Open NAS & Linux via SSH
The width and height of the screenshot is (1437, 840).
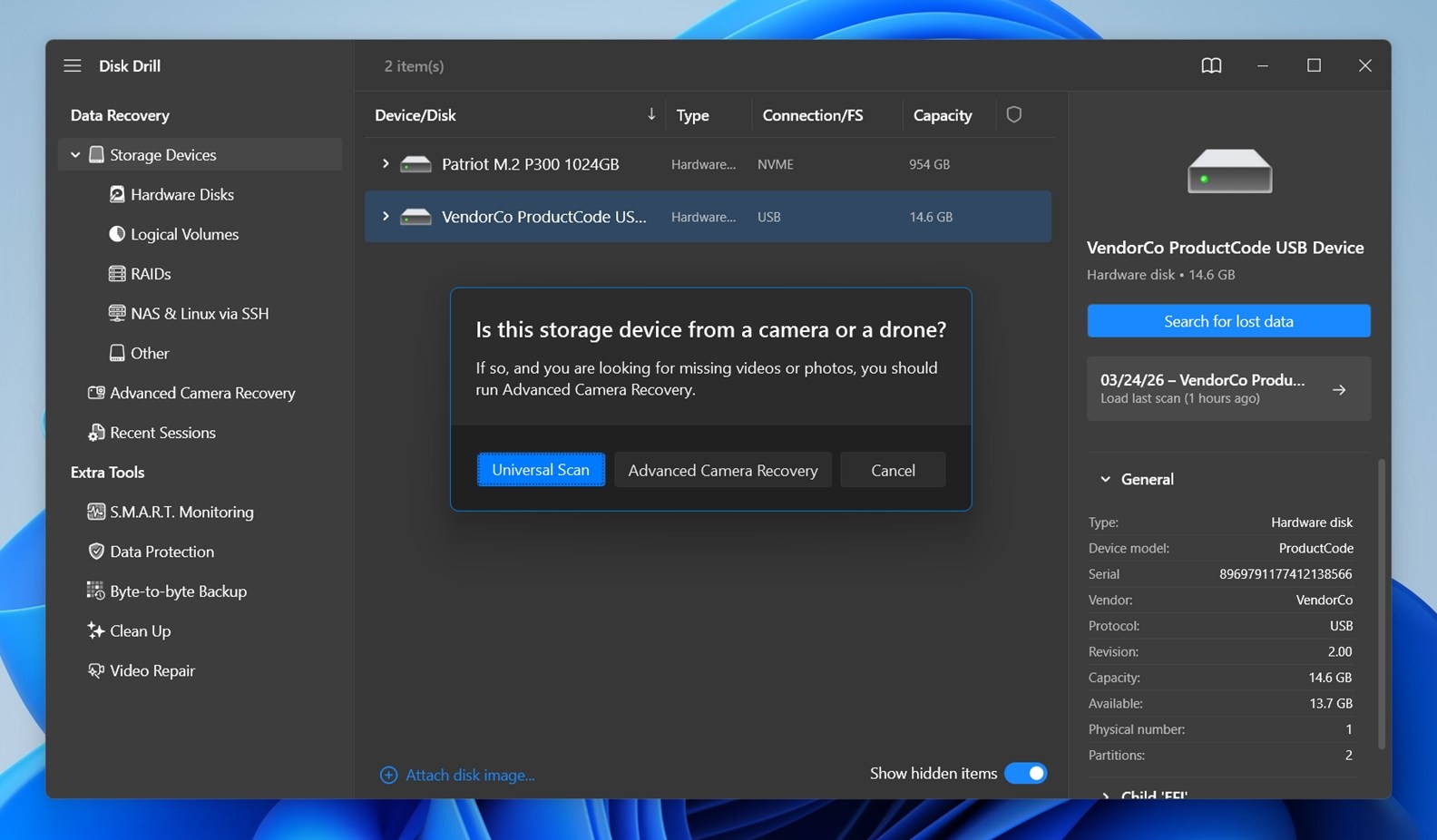click(200, 313)
